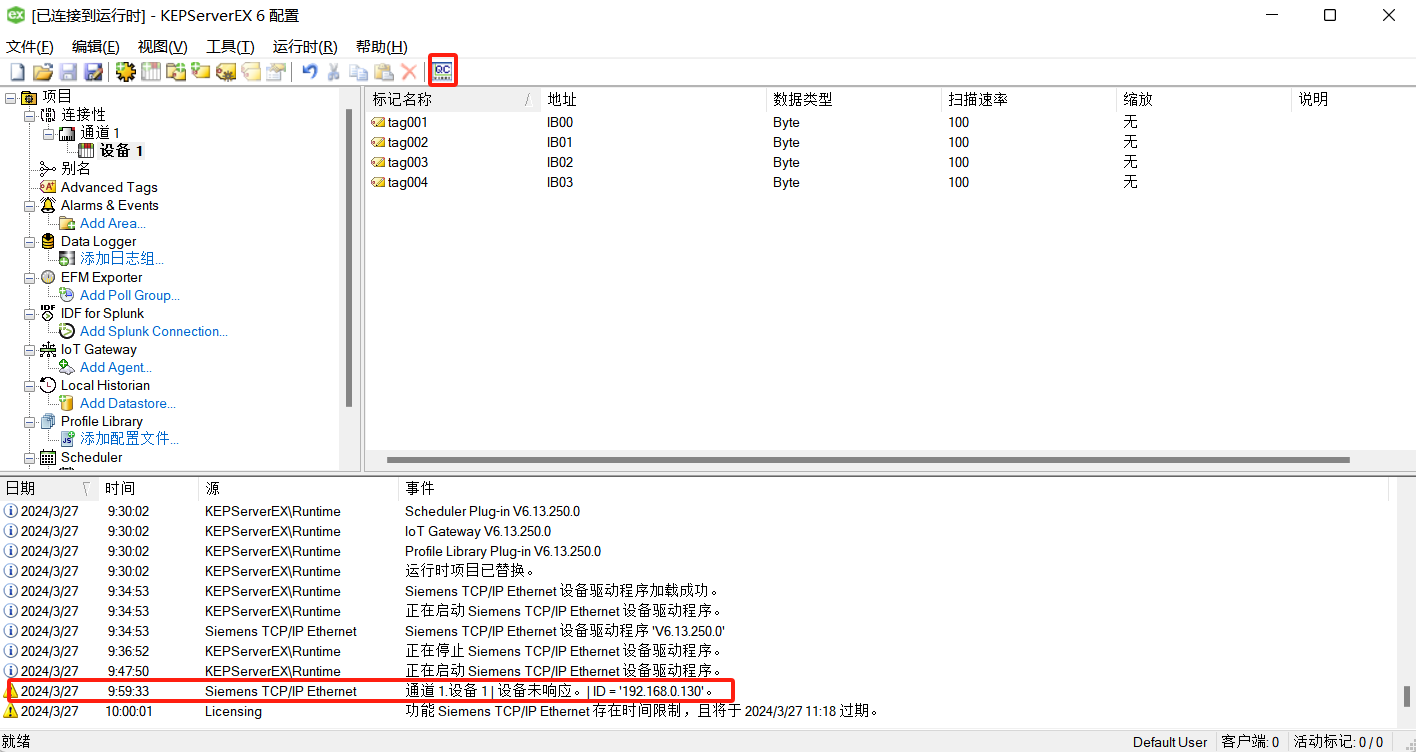Copy the selection with the copy icon
This screenshot has width=1416, height=752.
358,72
